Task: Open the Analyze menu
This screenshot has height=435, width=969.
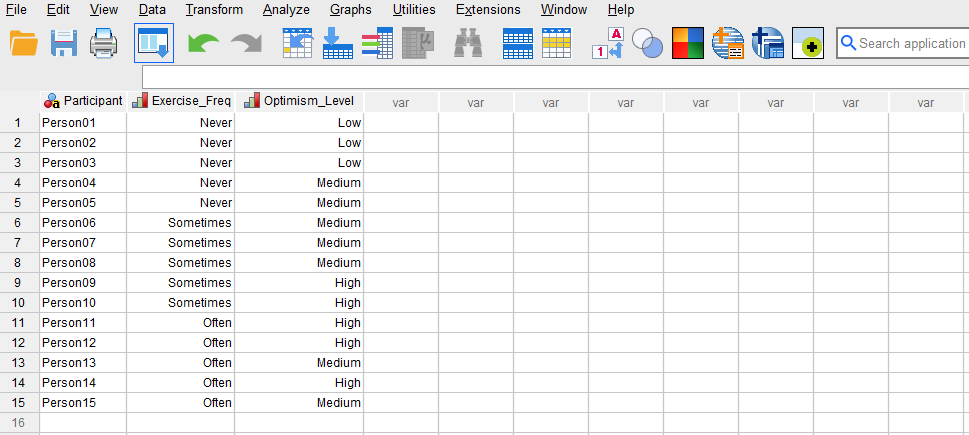Action: point(286,10)
